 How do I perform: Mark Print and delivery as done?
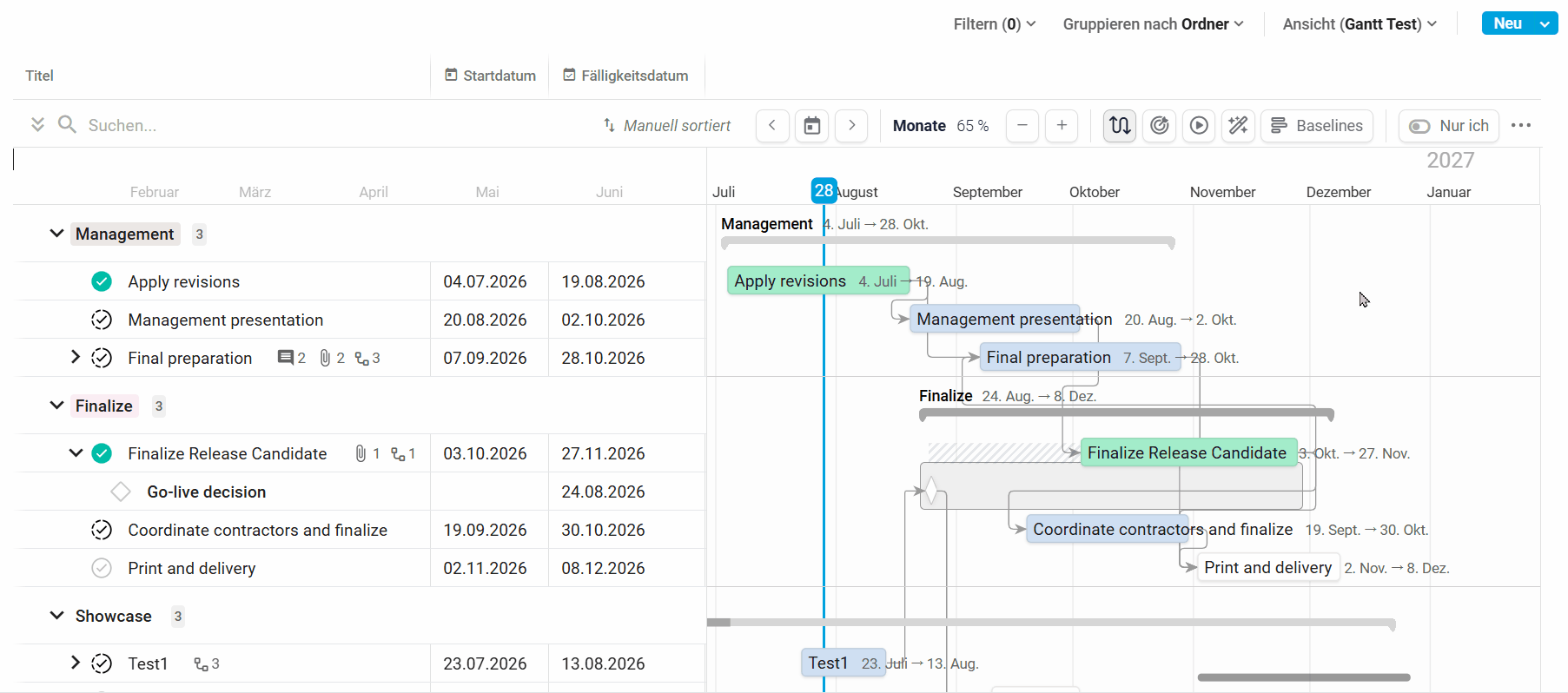(102, 568)
